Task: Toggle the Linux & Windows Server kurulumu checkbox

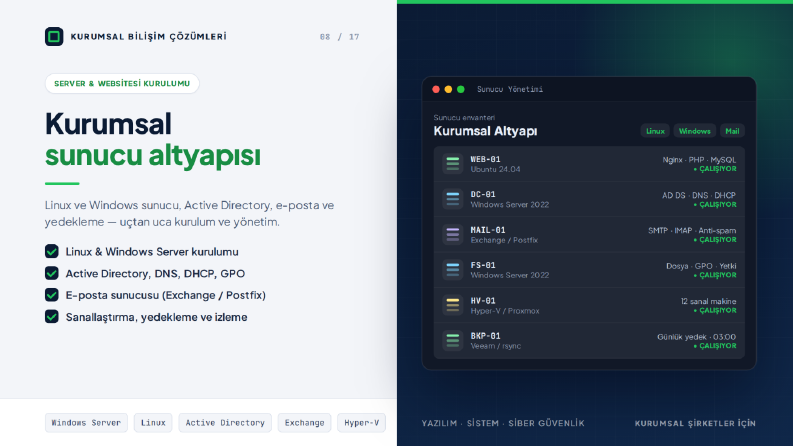Action: [52, 251]
